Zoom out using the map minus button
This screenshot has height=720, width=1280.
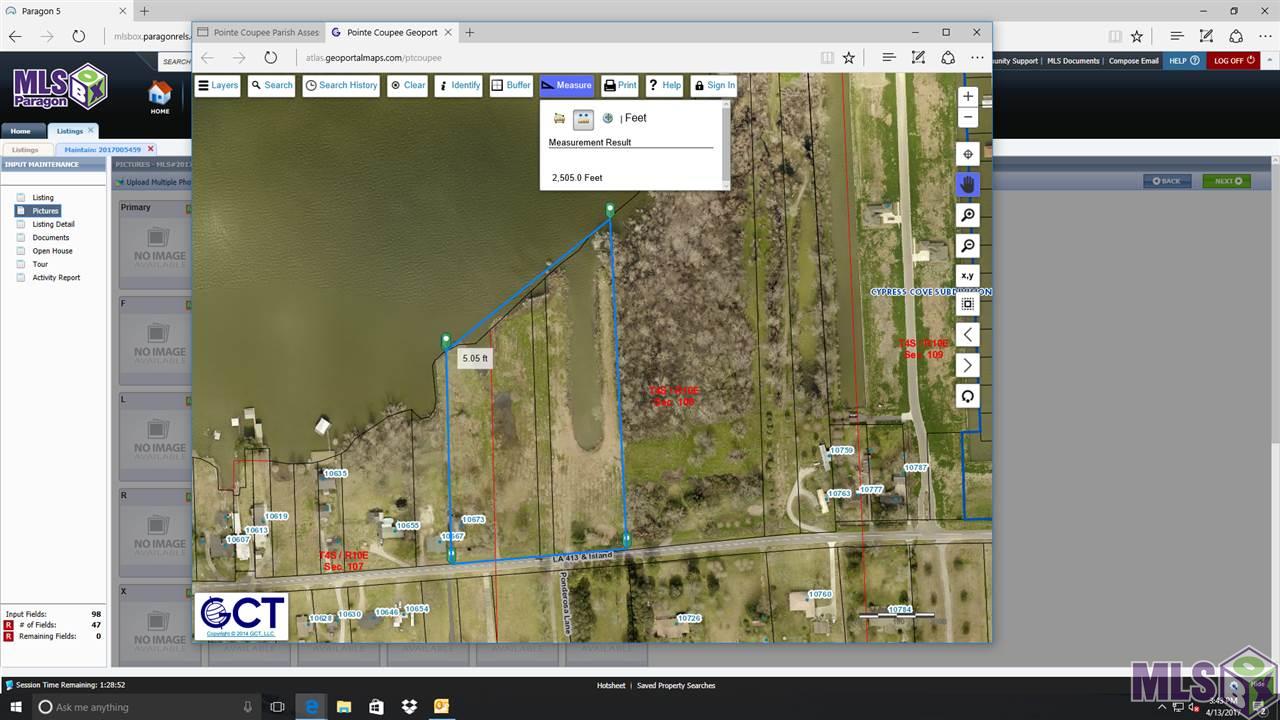(x=967, y=118)
